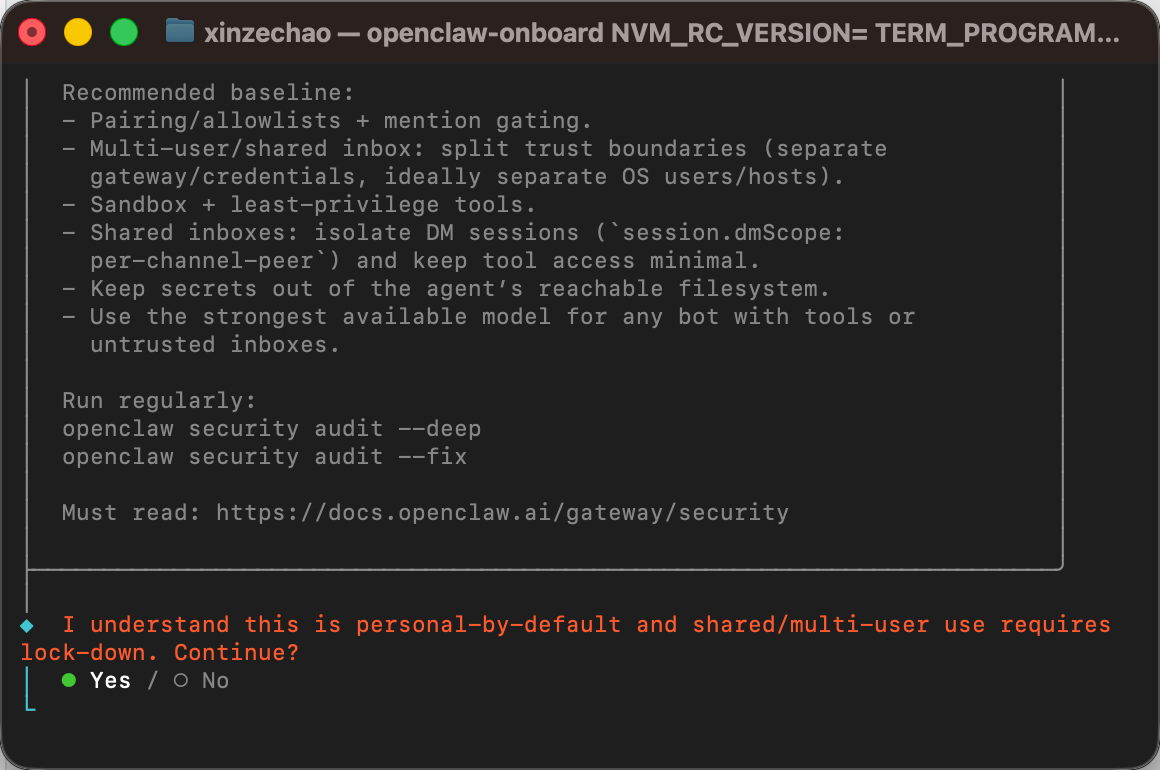Click the Recommended baseline heading
This screenshot has height=770, width=1160.
click(209, 92)
